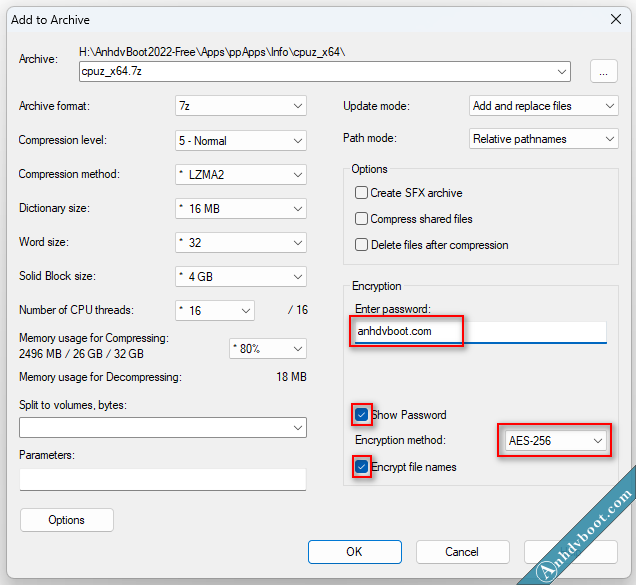The width and height of the screenshot is (636, 585).
Task: Open the Compression method LZMA2 dropdown
Action: coord(241,174)
